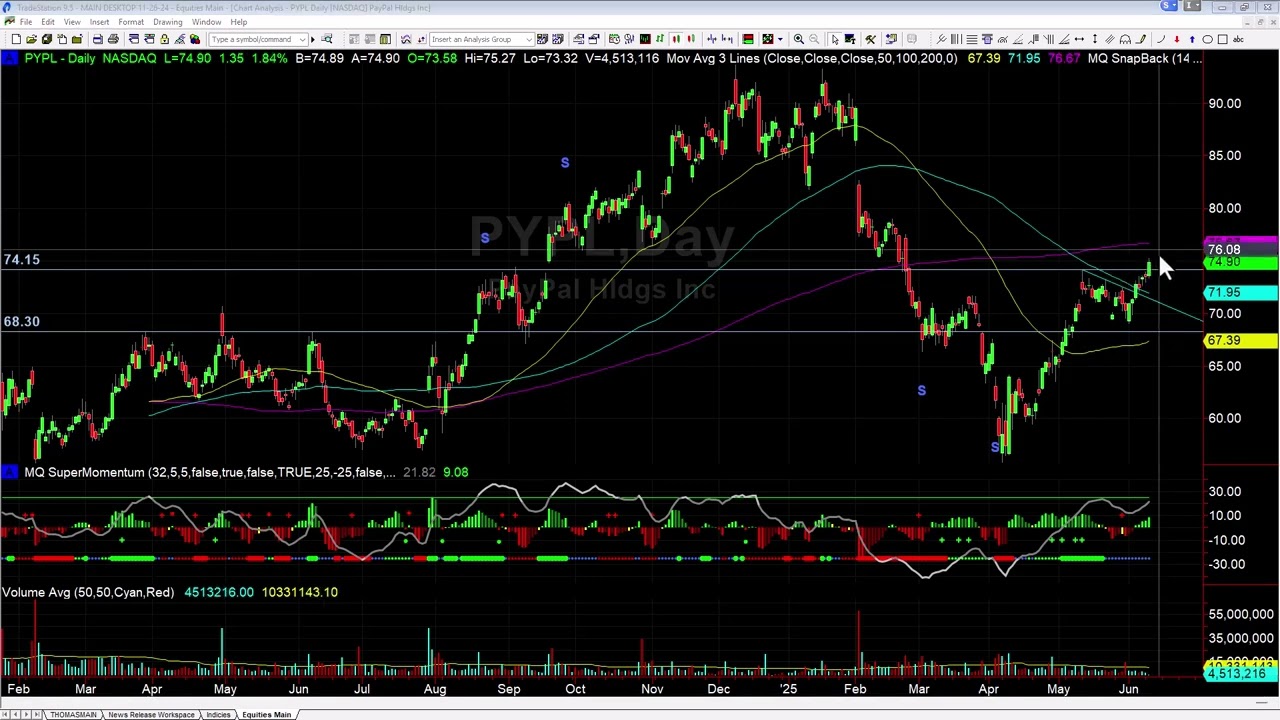Open the chart style dropdown arrow

point(781,39)
